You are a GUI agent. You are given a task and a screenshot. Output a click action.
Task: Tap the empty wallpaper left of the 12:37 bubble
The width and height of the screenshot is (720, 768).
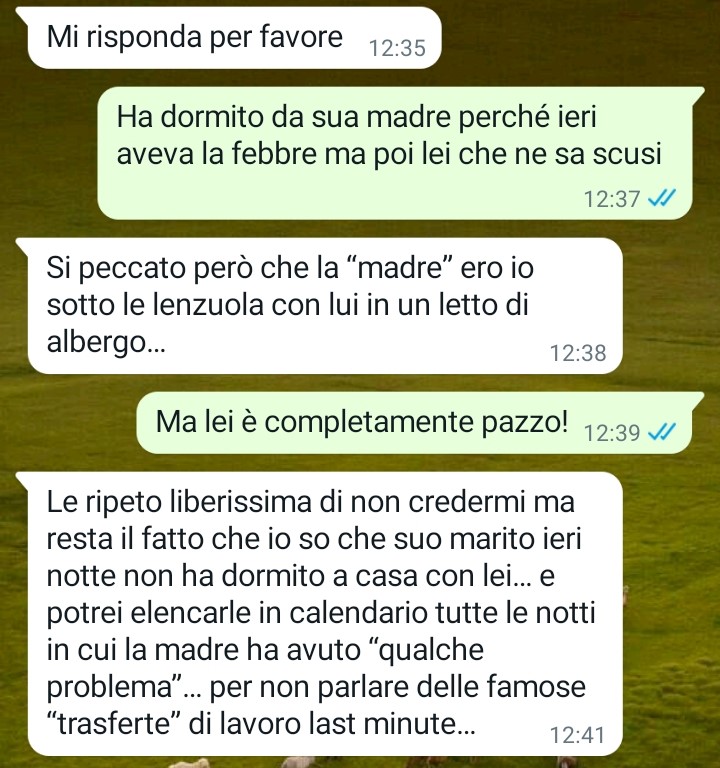[x=49, y=153]
